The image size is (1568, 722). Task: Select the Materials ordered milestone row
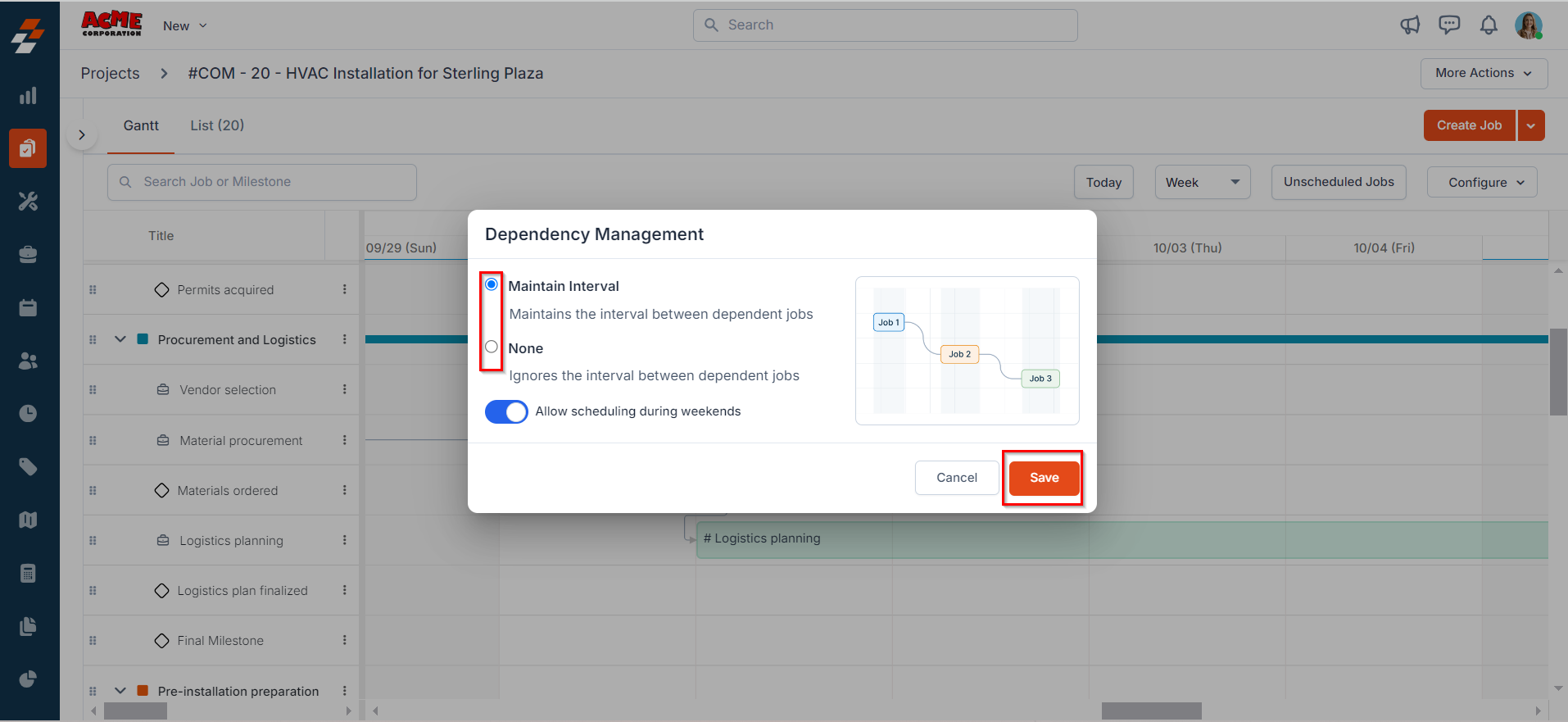pyautogui.click(x=221, y=490)
